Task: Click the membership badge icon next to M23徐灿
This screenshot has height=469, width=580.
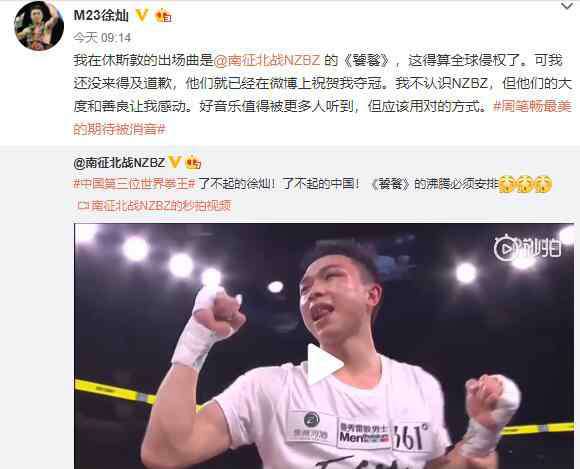Action: [x=163, y=16]
